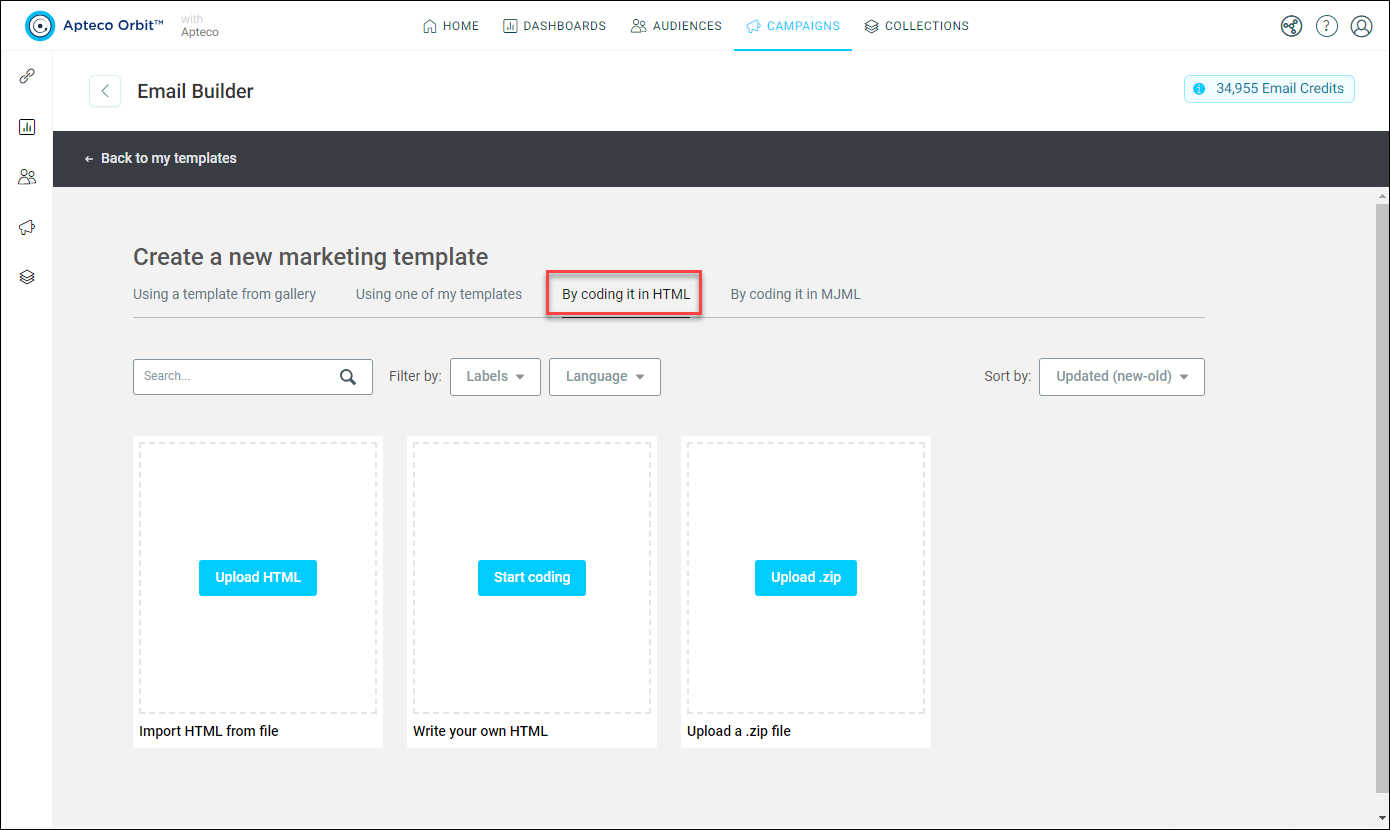This screenshot has height=830, width=1390.
Task: Expand the Language filter dropdown
Action: coord(605,377)
